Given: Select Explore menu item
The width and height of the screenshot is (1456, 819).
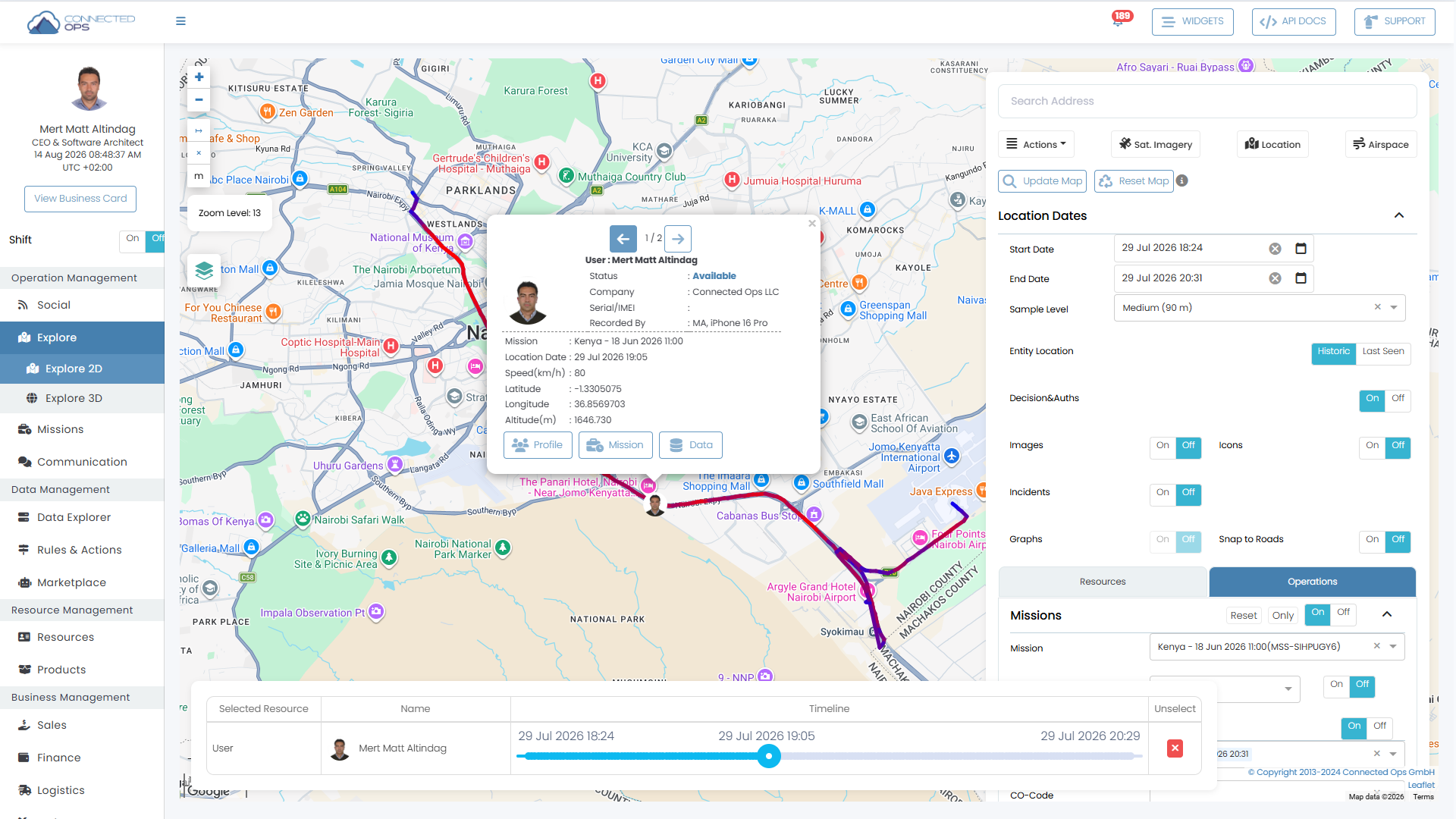Looking at the screenshot, I should [82, 337].
